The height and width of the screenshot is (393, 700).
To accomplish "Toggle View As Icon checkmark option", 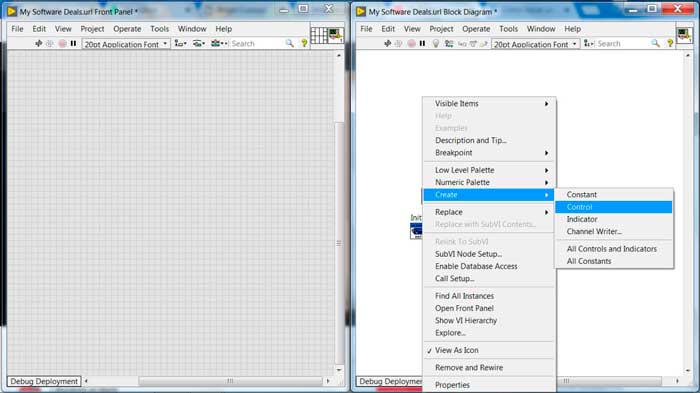I will pos(489,351).
